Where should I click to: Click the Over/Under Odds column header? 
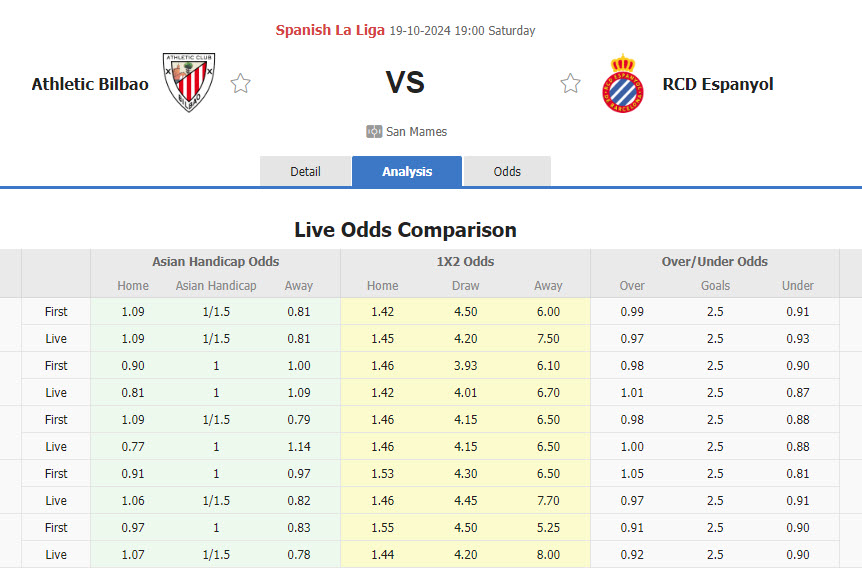[x=715, y=261]
